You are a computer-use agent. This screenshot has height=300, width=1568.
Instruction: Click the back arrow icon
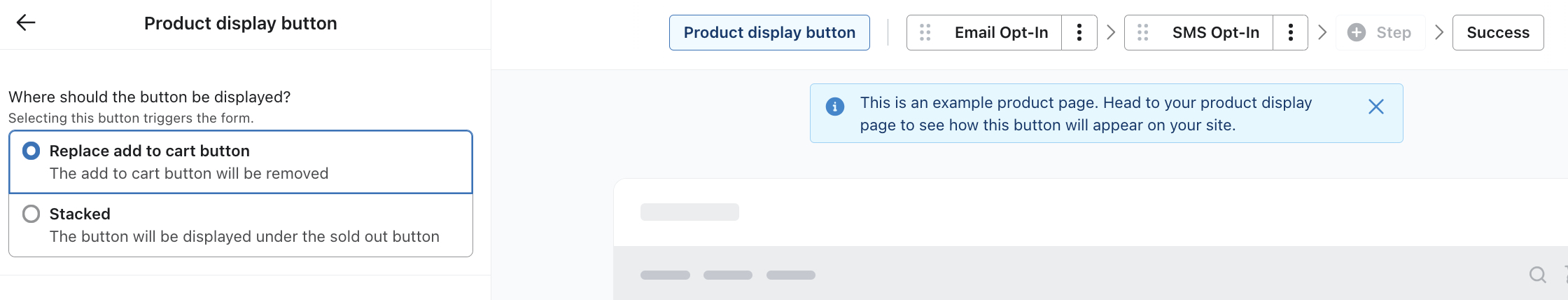pyautogui.click(x=26, y=23)
